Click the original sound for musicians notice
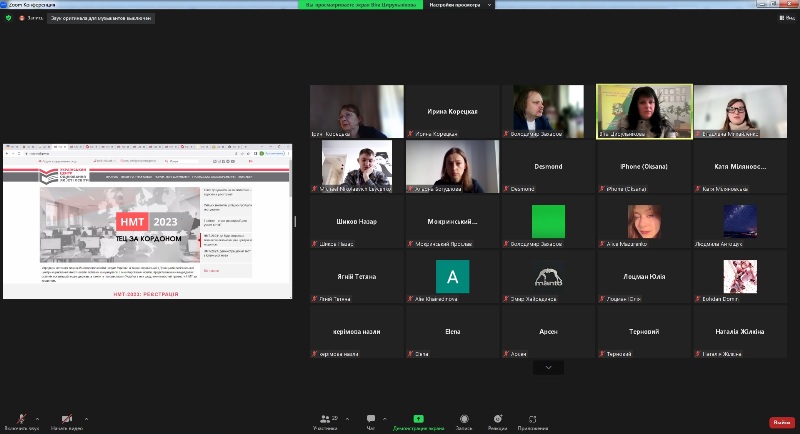Image resolution: width=800 pixels, height=434 pixels. coord(101,18)
